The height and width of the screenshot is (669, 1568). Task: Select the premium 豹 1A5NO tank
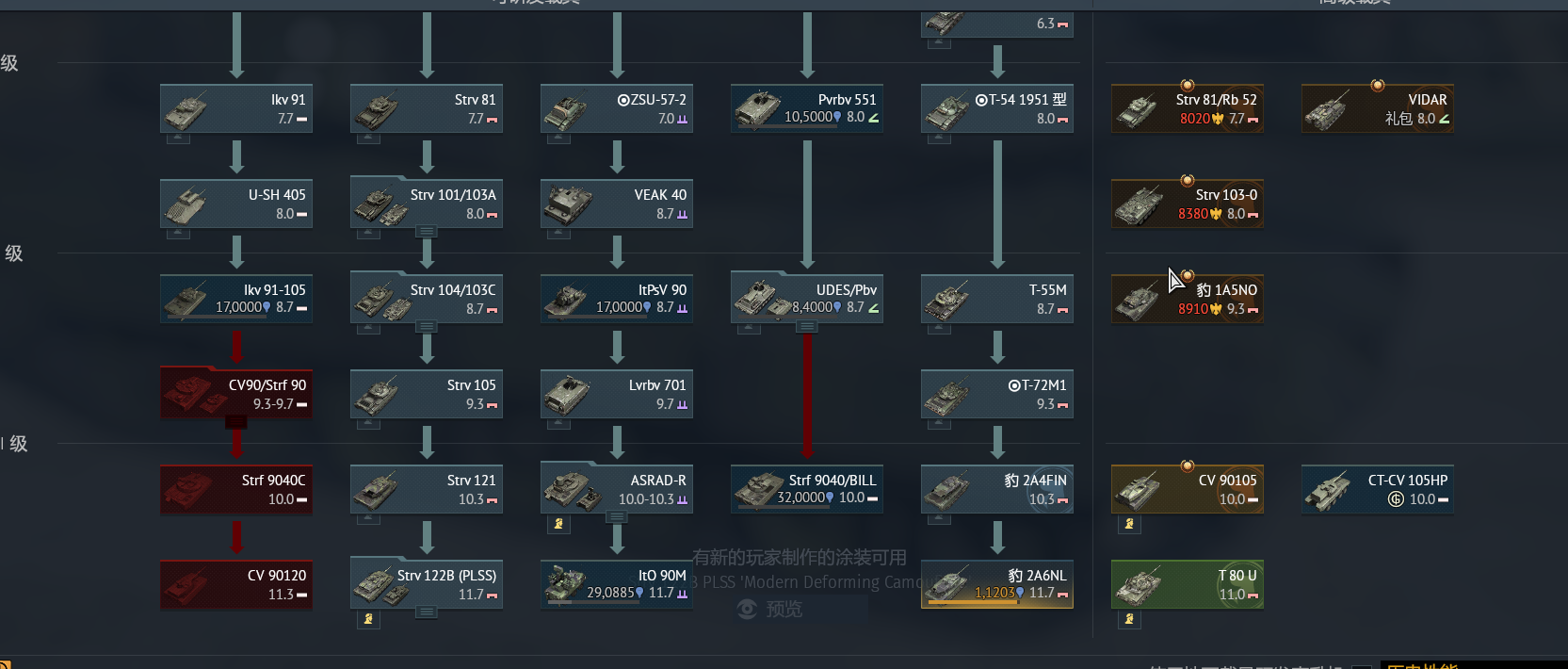pos(1188,299)
